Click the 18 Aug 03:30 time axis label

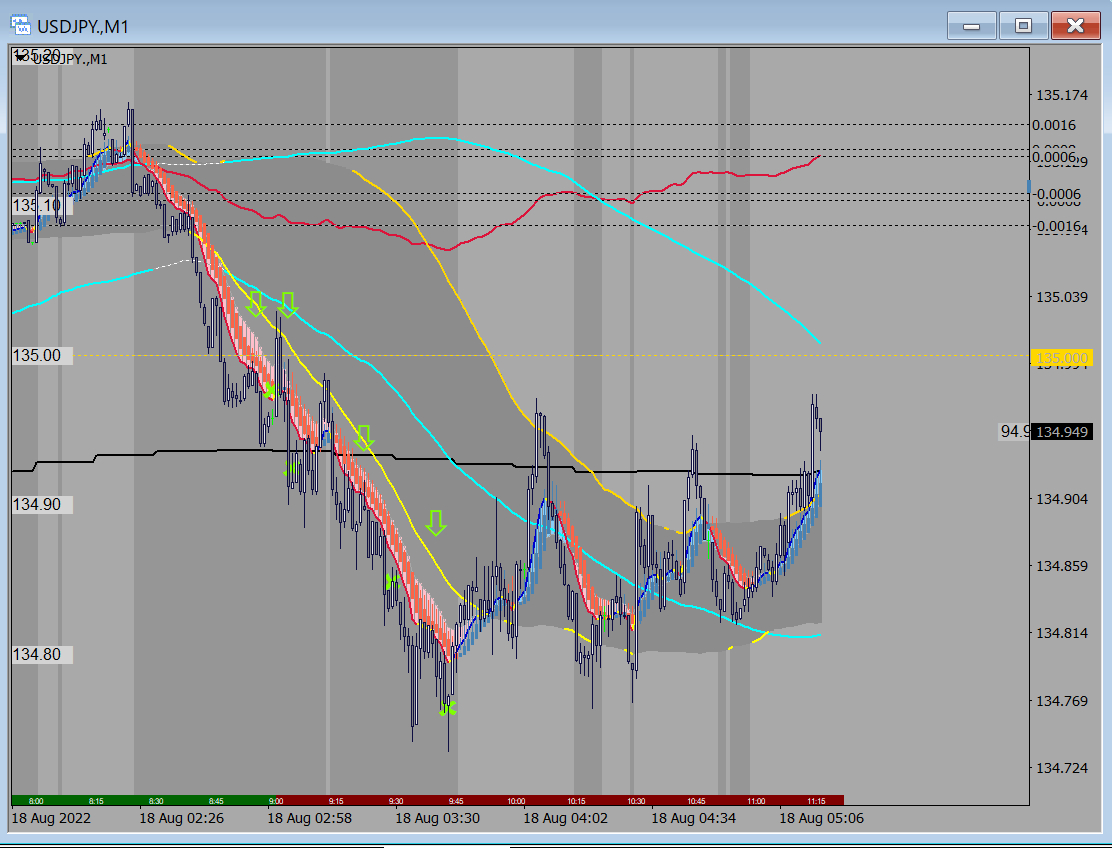pyautogui.click(x=437, y=818)
